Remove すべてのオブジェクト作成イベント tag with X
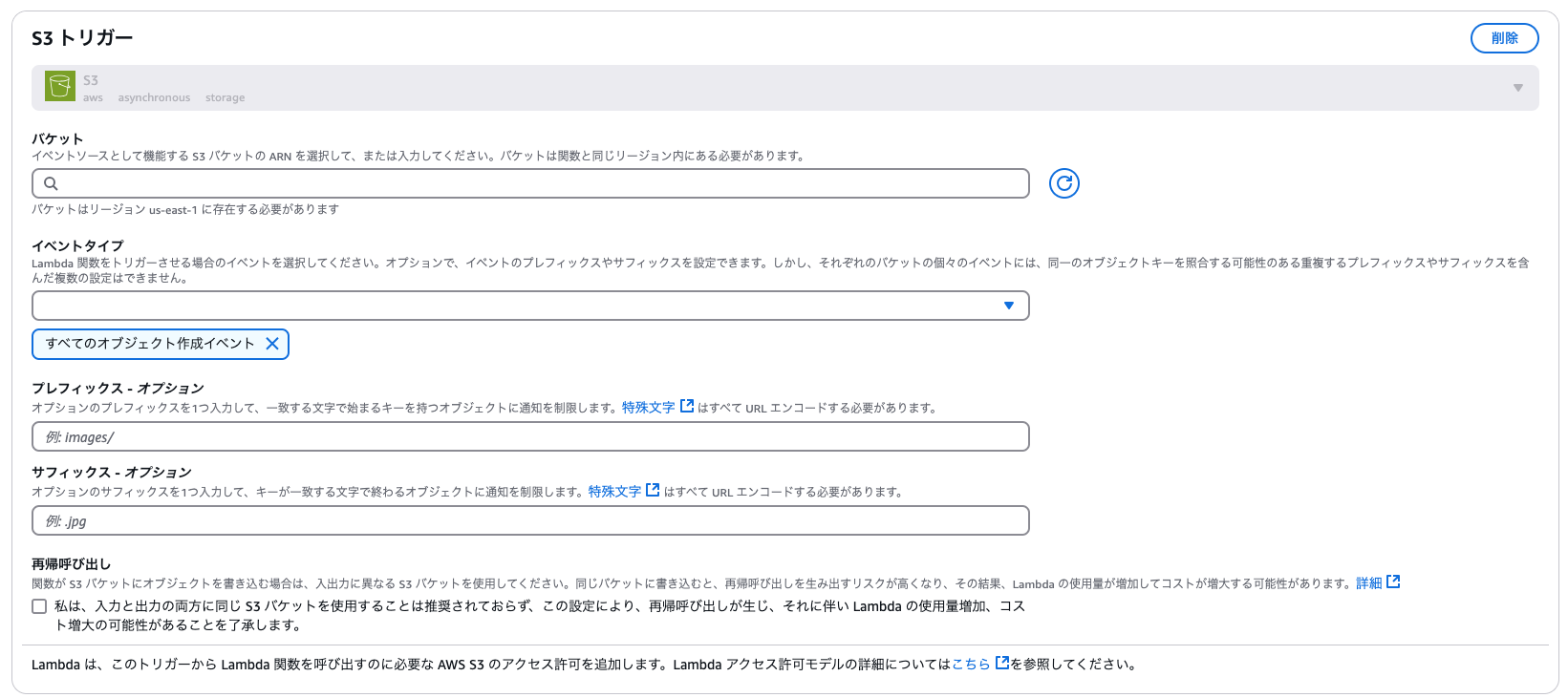This screenshot has height=698, width=1568. (271, 344)
